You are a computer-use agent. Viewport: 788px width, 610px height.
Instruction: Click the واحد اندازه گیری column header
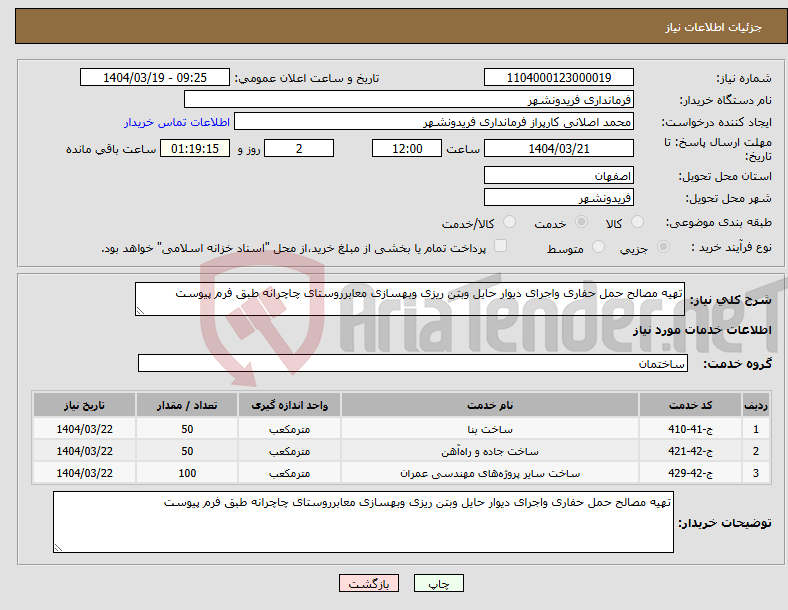(x=289, y=405)
